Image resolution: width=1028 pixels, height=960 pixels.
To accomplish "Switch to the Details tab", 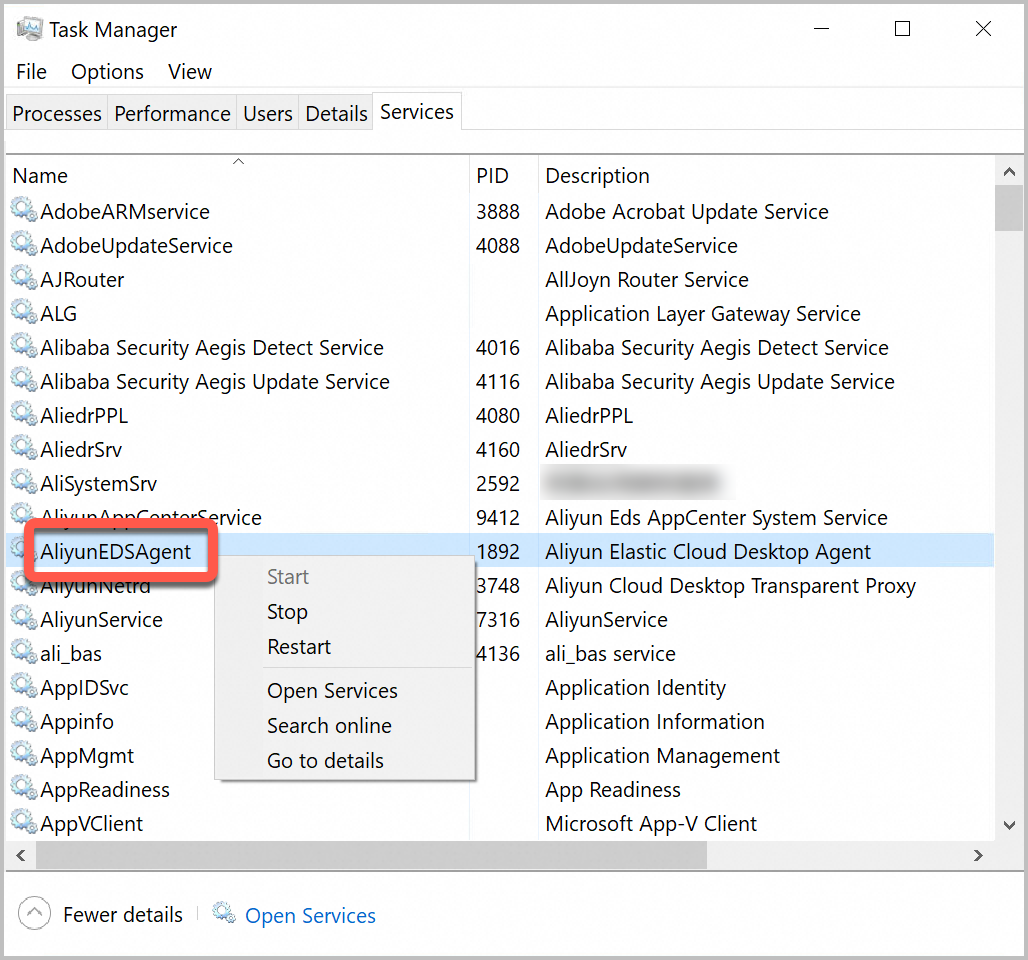I will click(x=336, y=113).
